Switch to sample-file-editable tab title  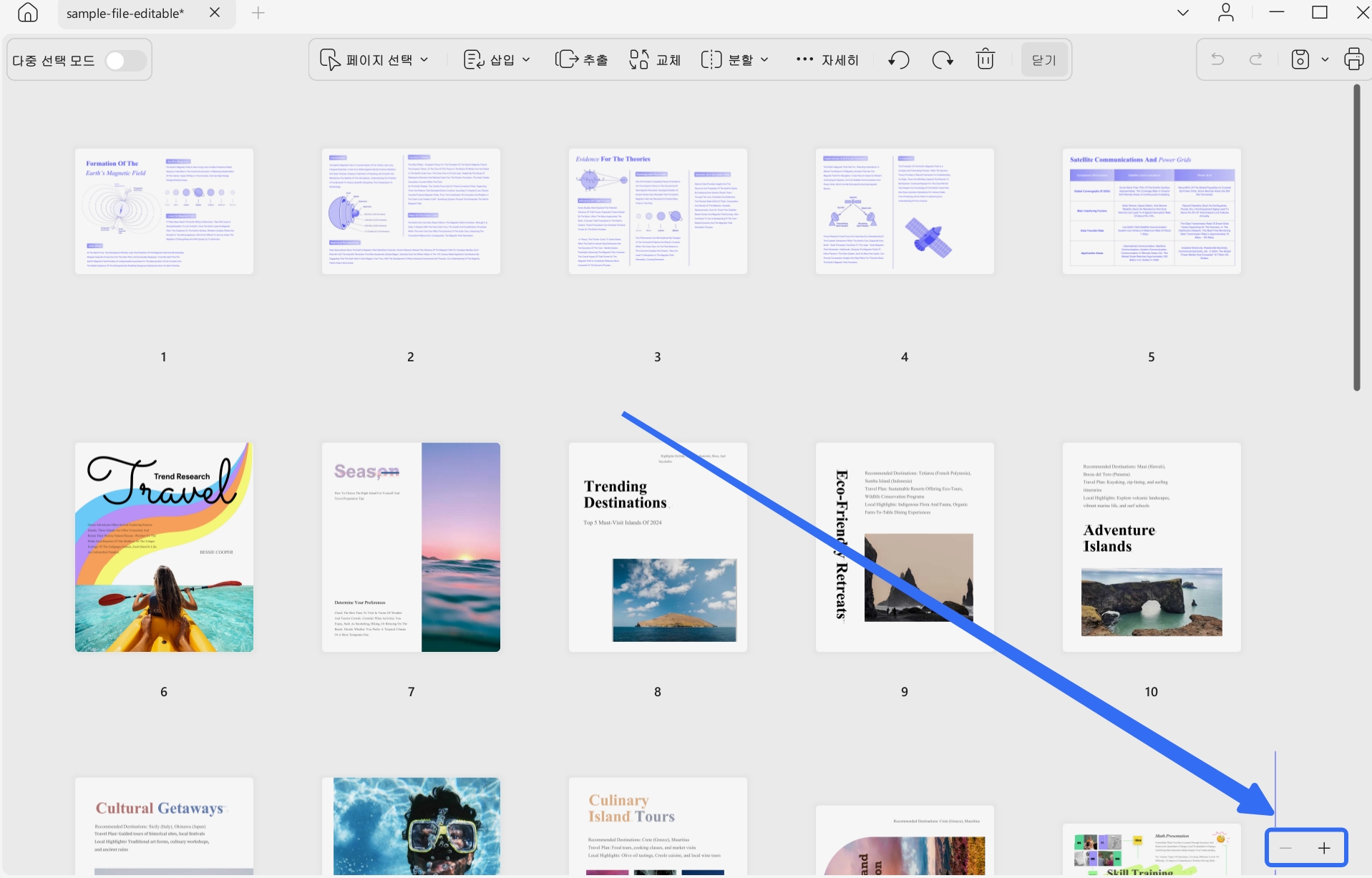(125, 13)
